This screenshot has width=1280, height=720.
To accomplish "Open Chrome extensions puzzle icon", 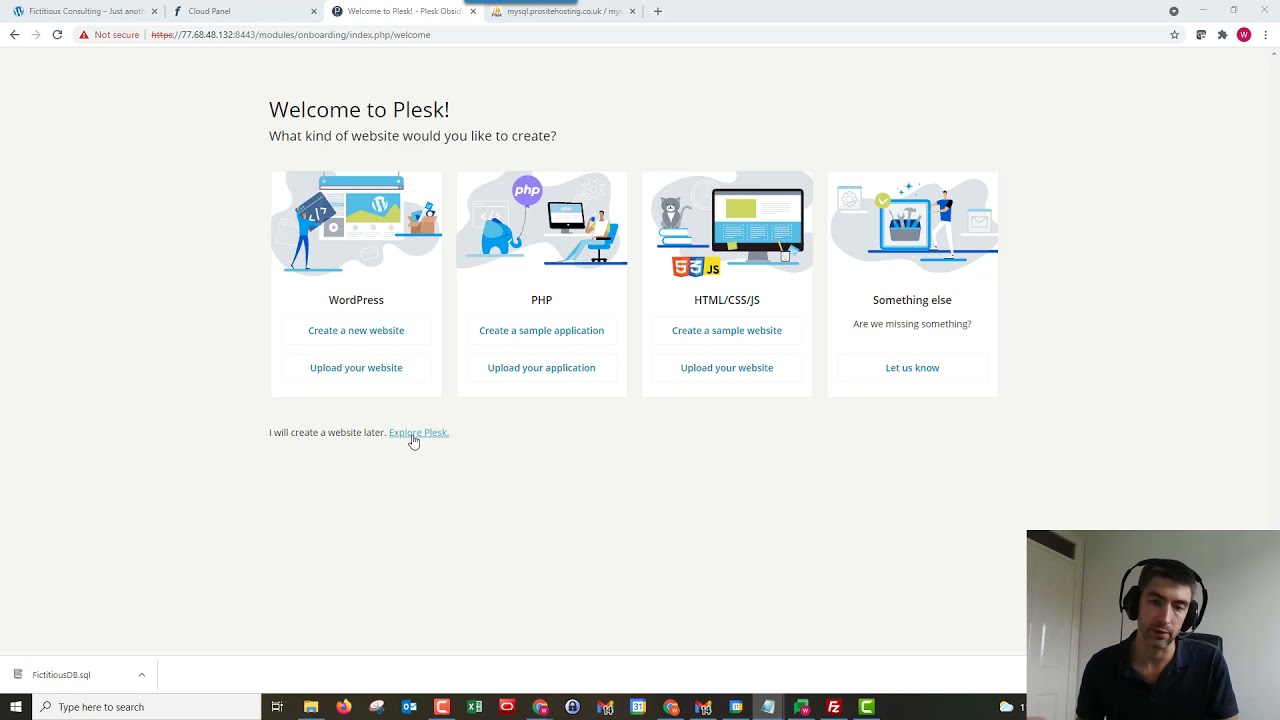I will (1222, 34).
